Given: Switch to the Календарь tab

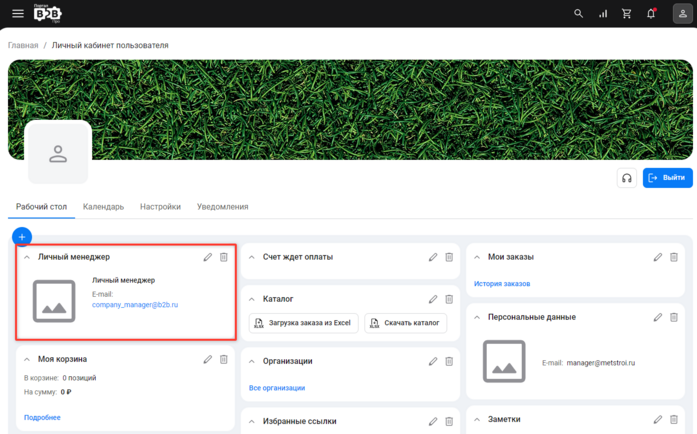Looking at the screenshot, I should tap(103, 207).
